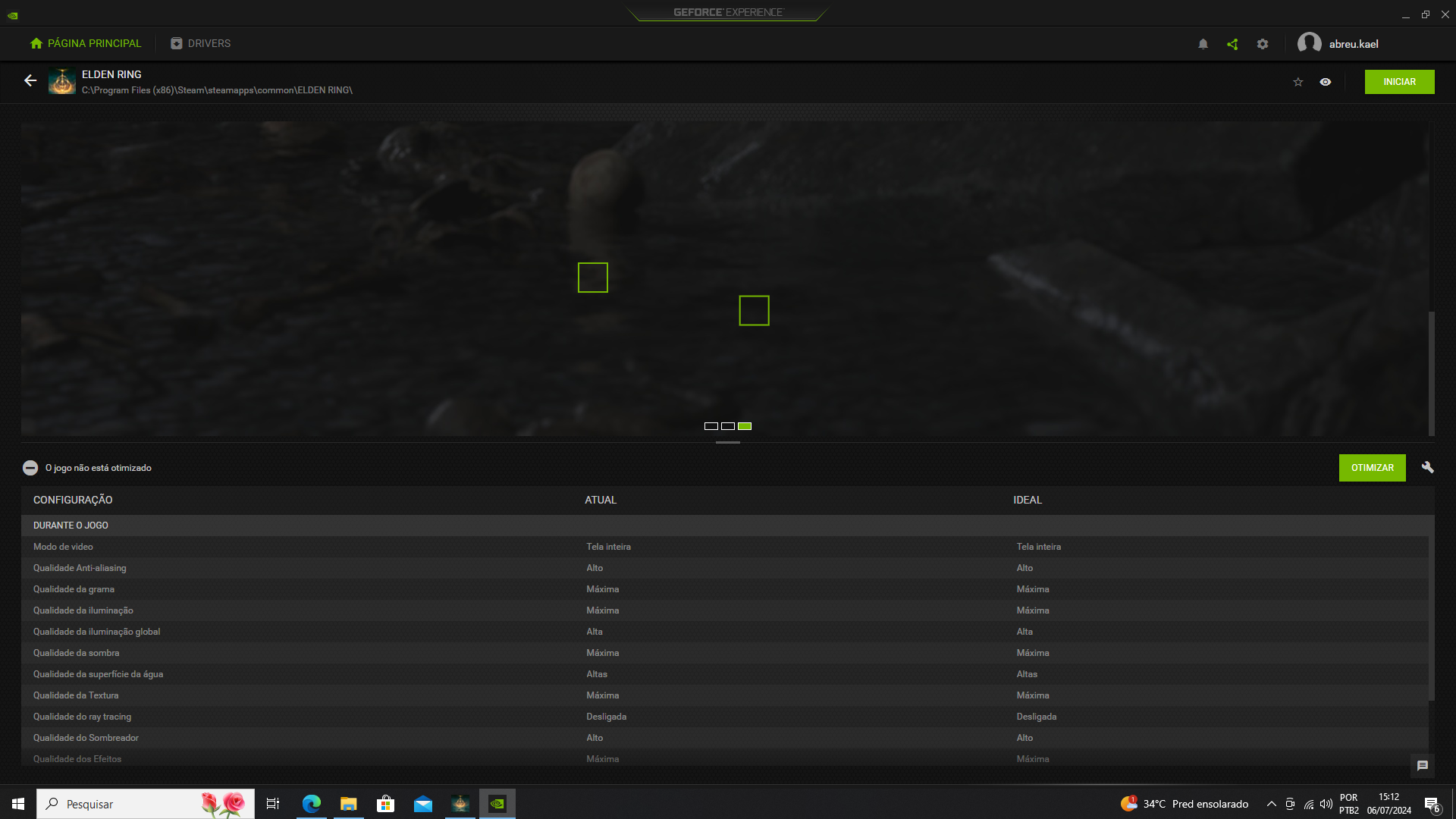Go to the Página Principal tab

86,43
